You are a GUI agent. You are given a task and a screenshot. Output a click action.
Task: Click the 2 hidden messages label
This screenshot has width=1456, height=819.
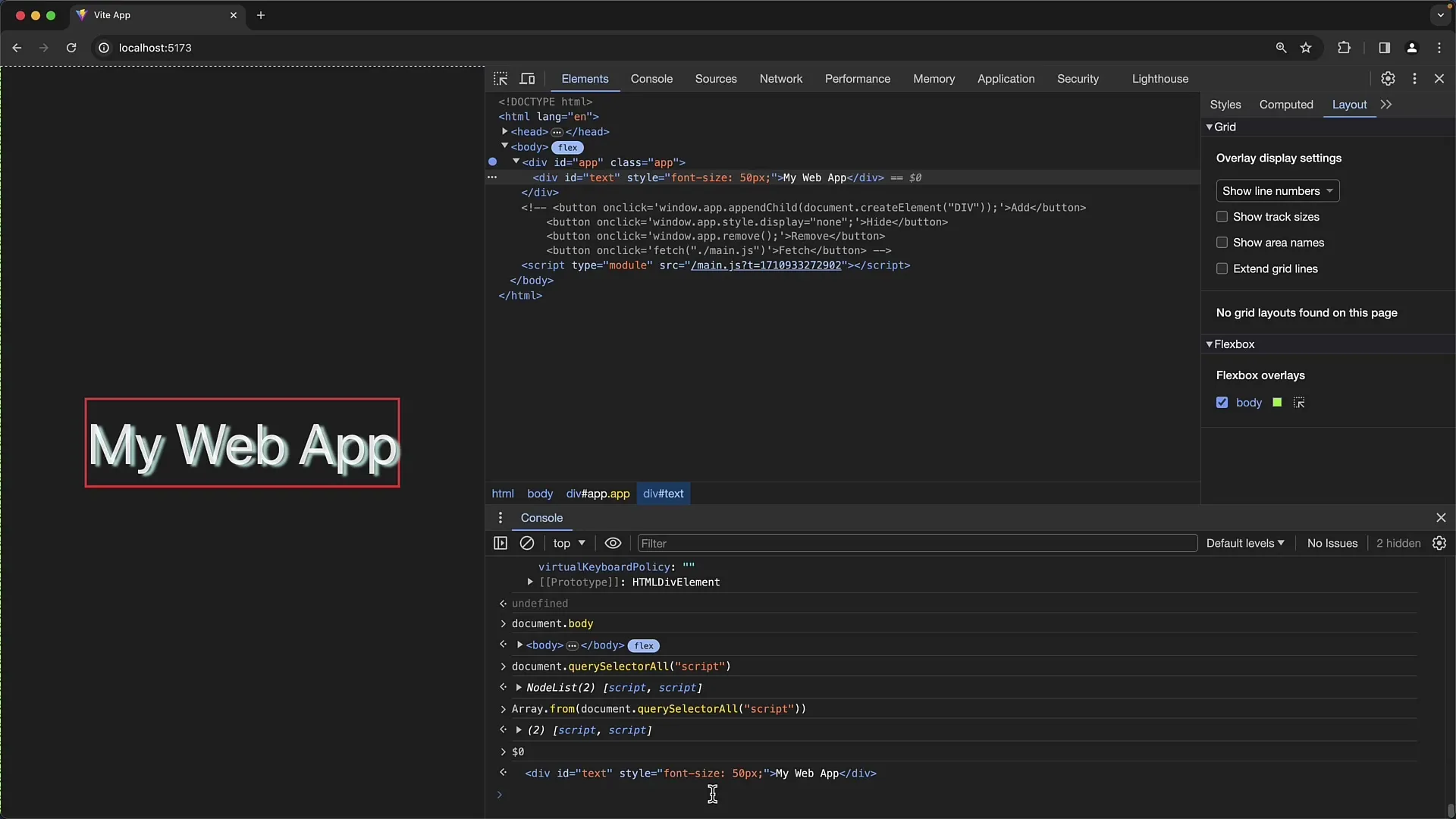1398,543
